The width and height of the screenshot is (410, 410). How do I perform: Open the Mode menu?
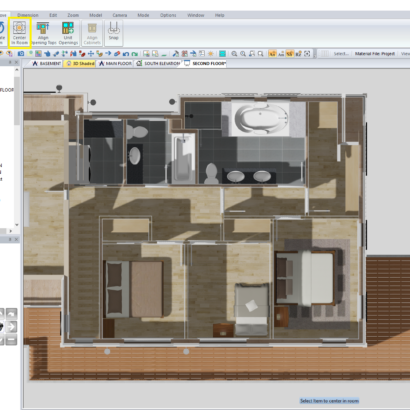click(x=143, y=15)
